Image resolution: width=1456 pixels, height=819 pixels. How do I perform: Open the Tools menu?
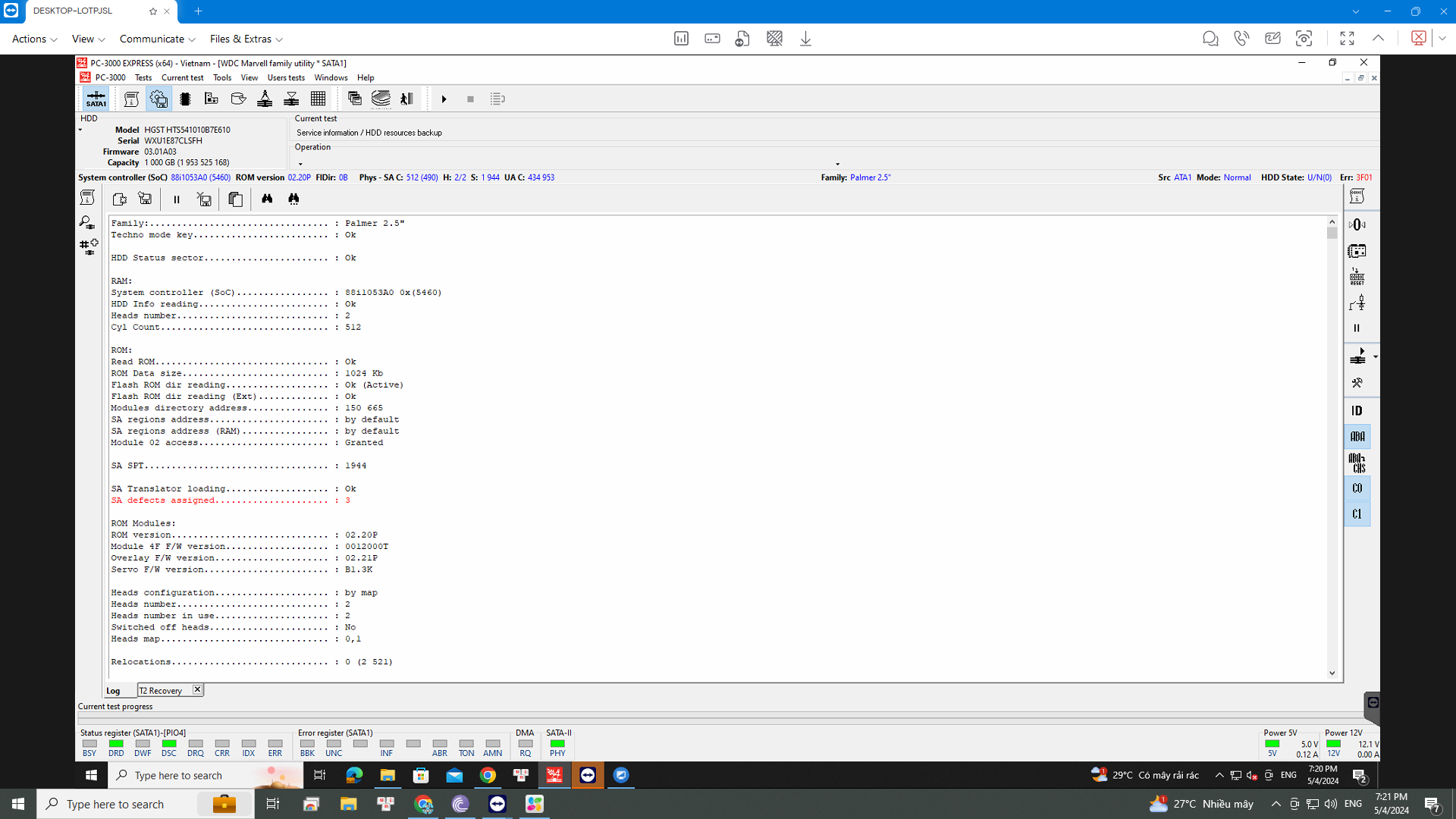[222, 77]
